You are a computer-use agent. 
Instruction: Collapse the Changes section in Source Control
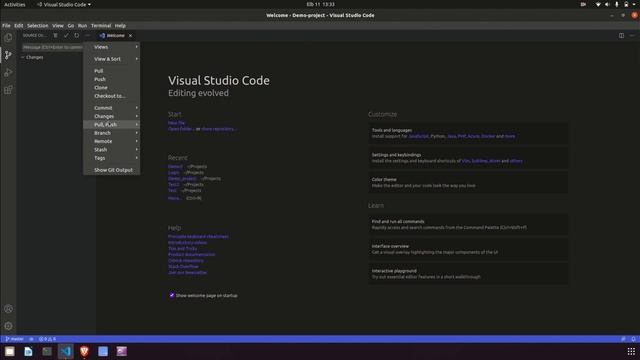pyautogui.click(x=33, y=58)
